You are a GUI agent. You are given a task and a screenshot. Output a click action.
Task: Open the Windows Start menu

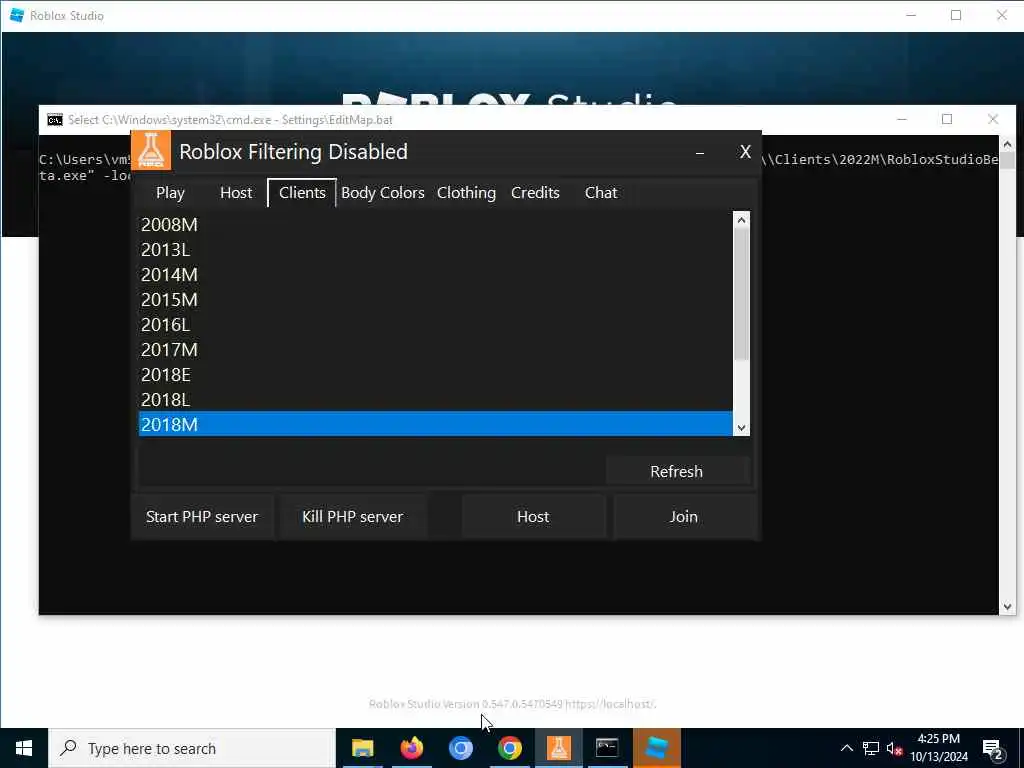pos(24,748)
